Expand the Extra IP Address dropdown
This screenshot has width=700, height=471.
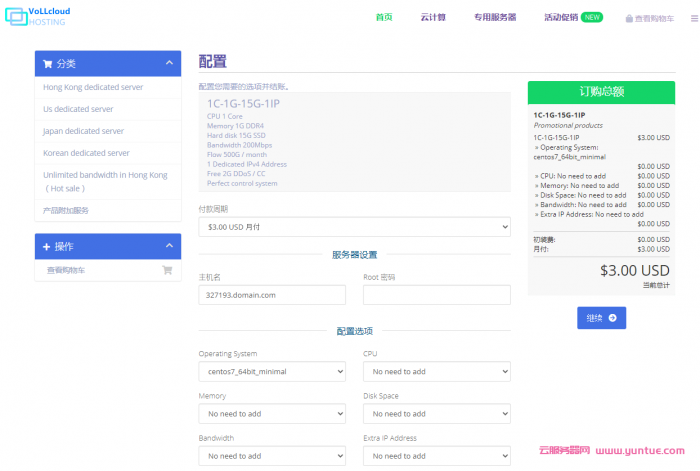(436, 456)
